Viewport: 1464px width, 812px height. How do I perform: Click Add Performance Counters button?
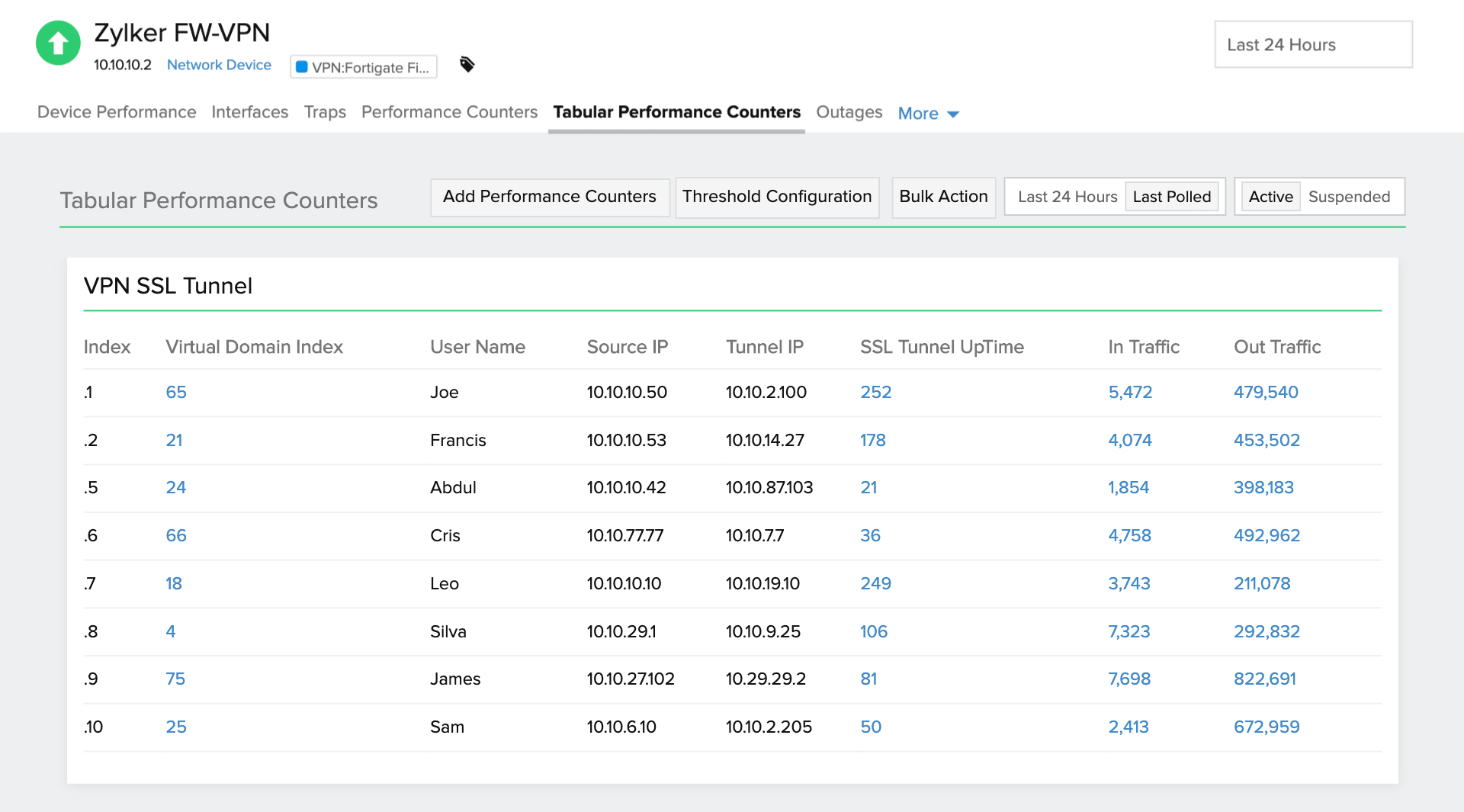pyautogui.click(x=550, y=197)
